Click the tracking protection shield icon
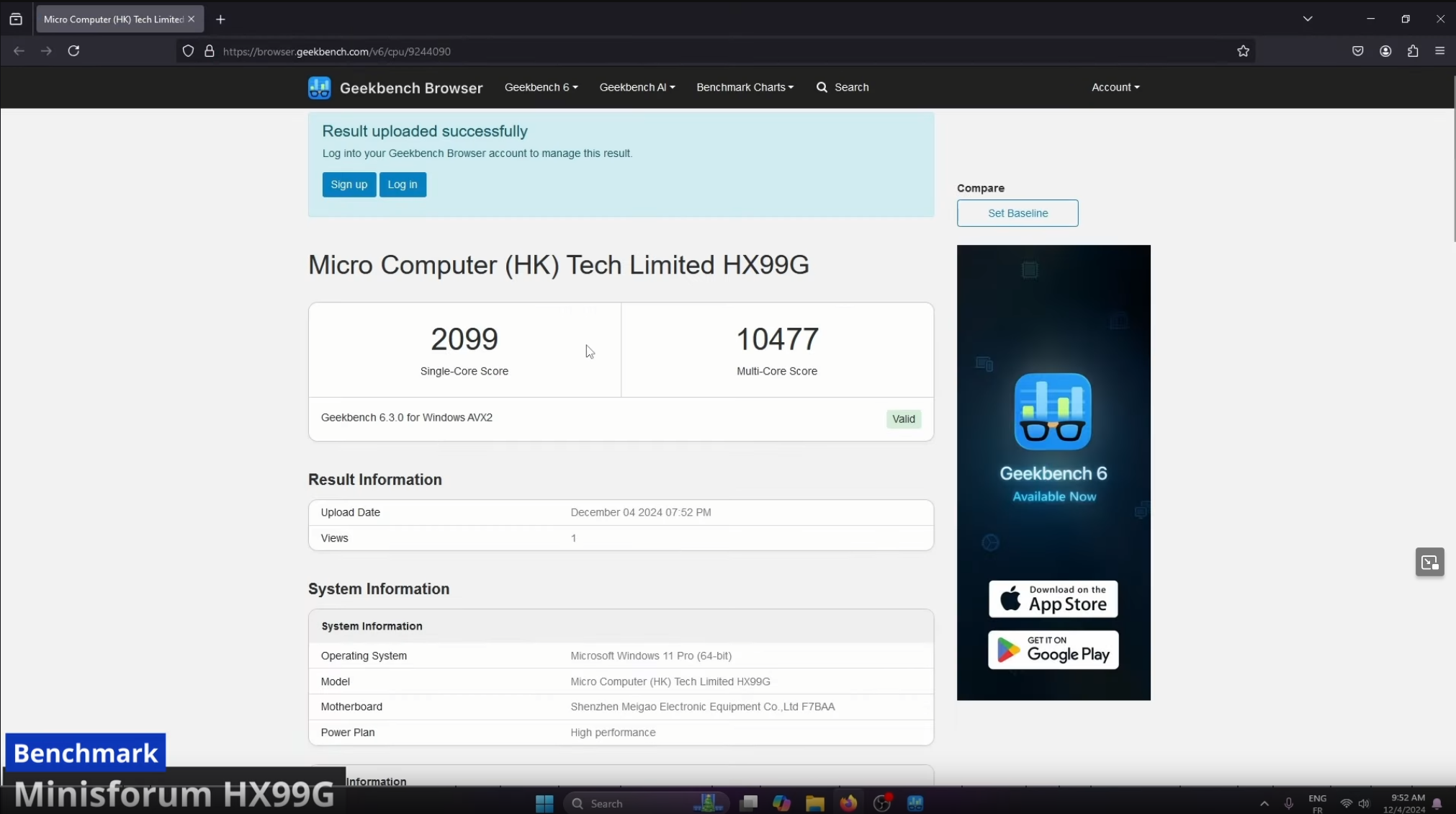Viewport: 1456px width, 814px height. [x=188, y=51]
